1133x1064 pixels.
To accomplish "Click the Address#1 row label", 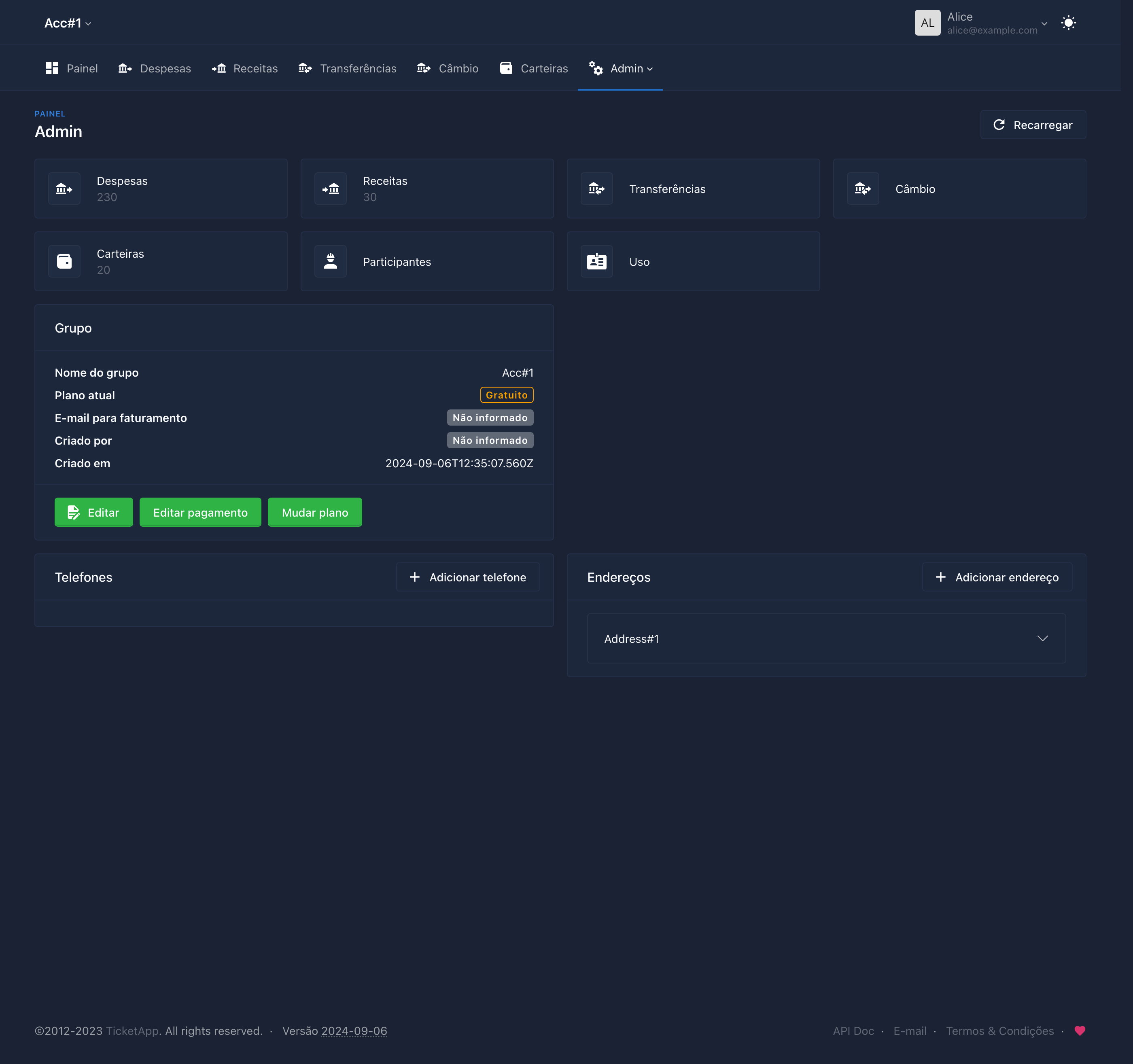I will pos(632,639).
